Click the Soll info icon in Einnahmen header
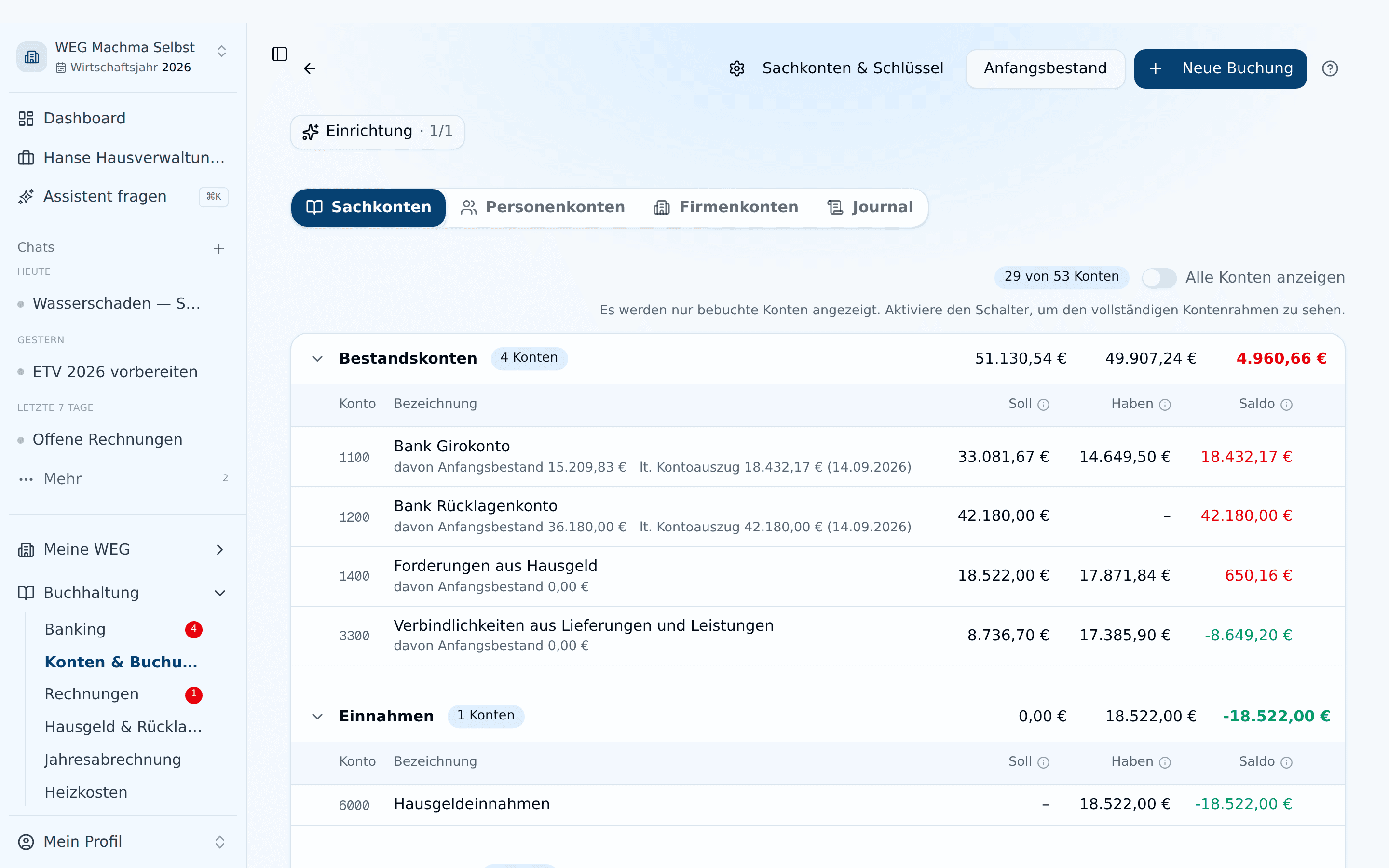Image resolution: width=1389 pixels, height=868 pixels. pos(1044,762)
